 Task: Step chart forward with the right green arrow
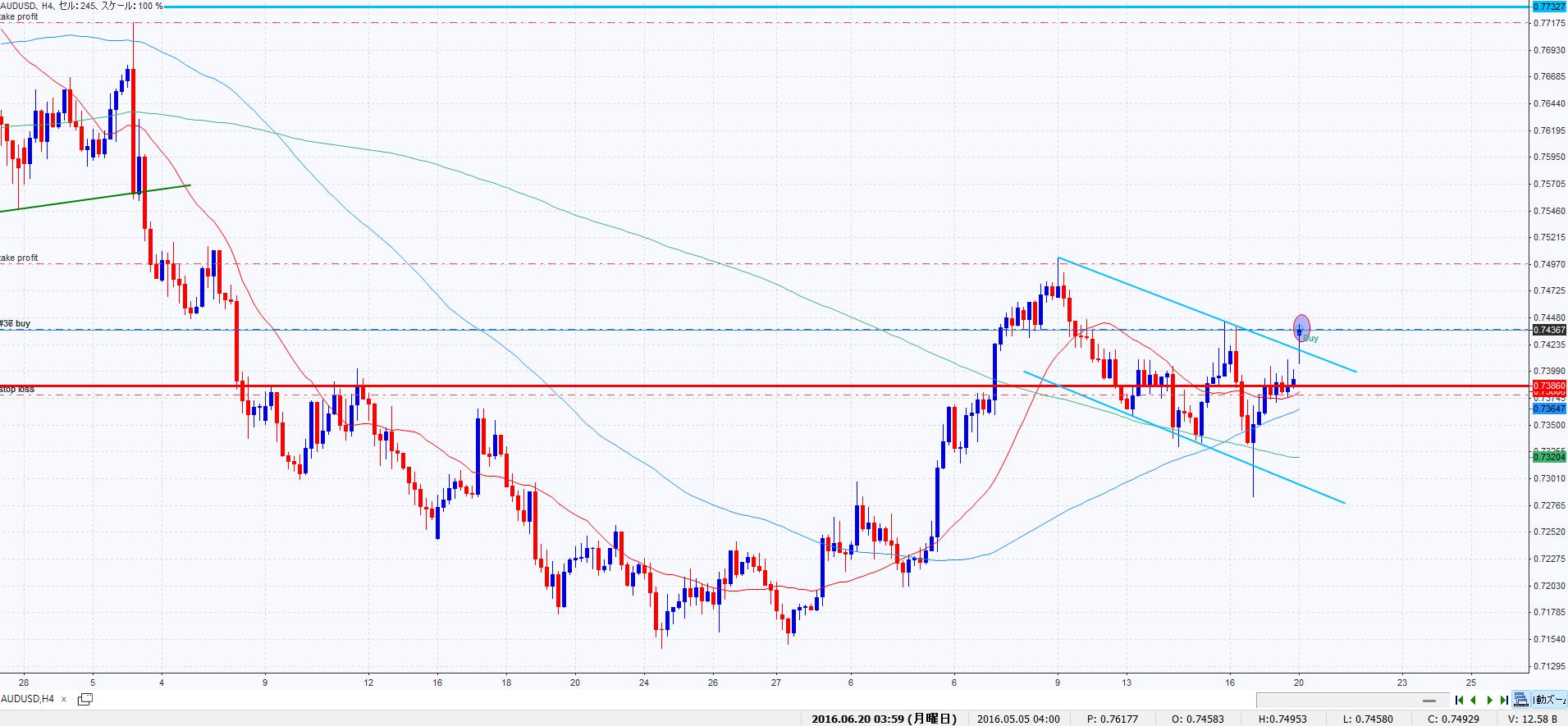(1489, 700)
